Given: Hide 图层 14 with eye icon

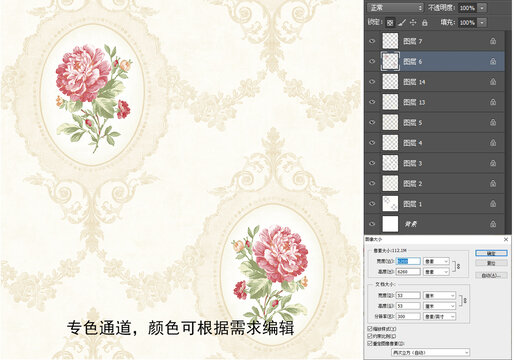Looking at the screenshot, I should tap(372, 82).
